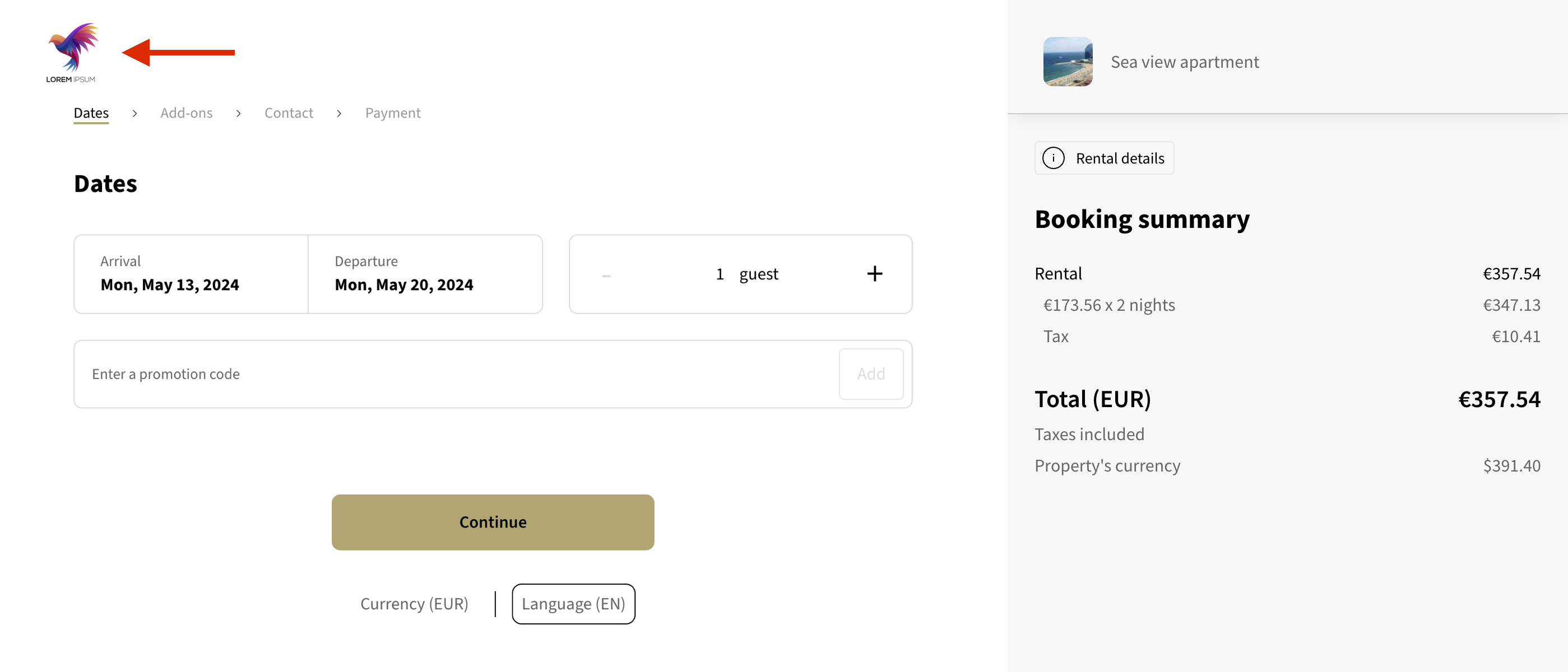Click the minus icon to remove a guest

[x=606, y=276]
